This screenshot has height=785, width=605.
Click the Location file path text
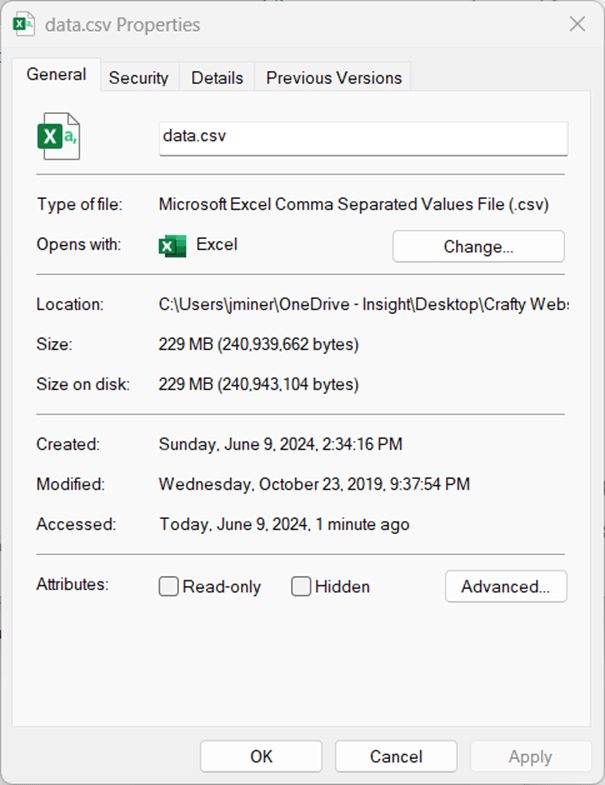pos(363,304)
